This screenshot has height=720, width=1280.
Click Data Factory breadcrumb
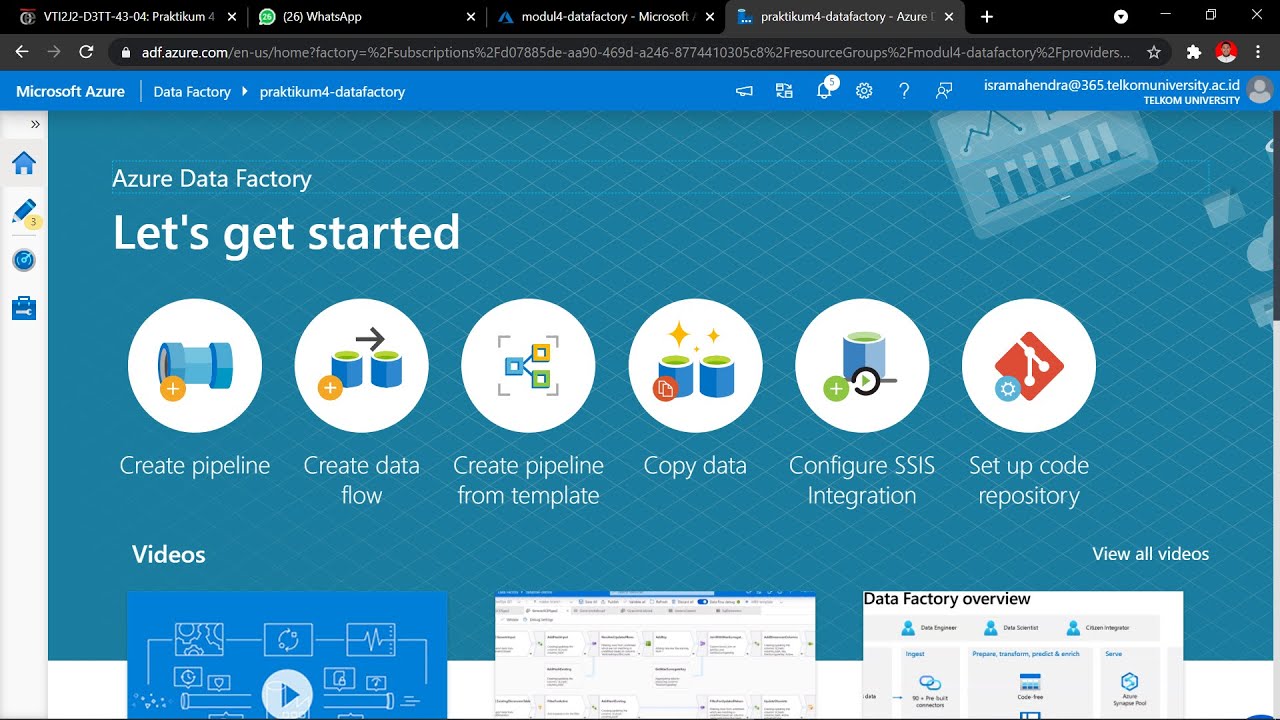192,91
